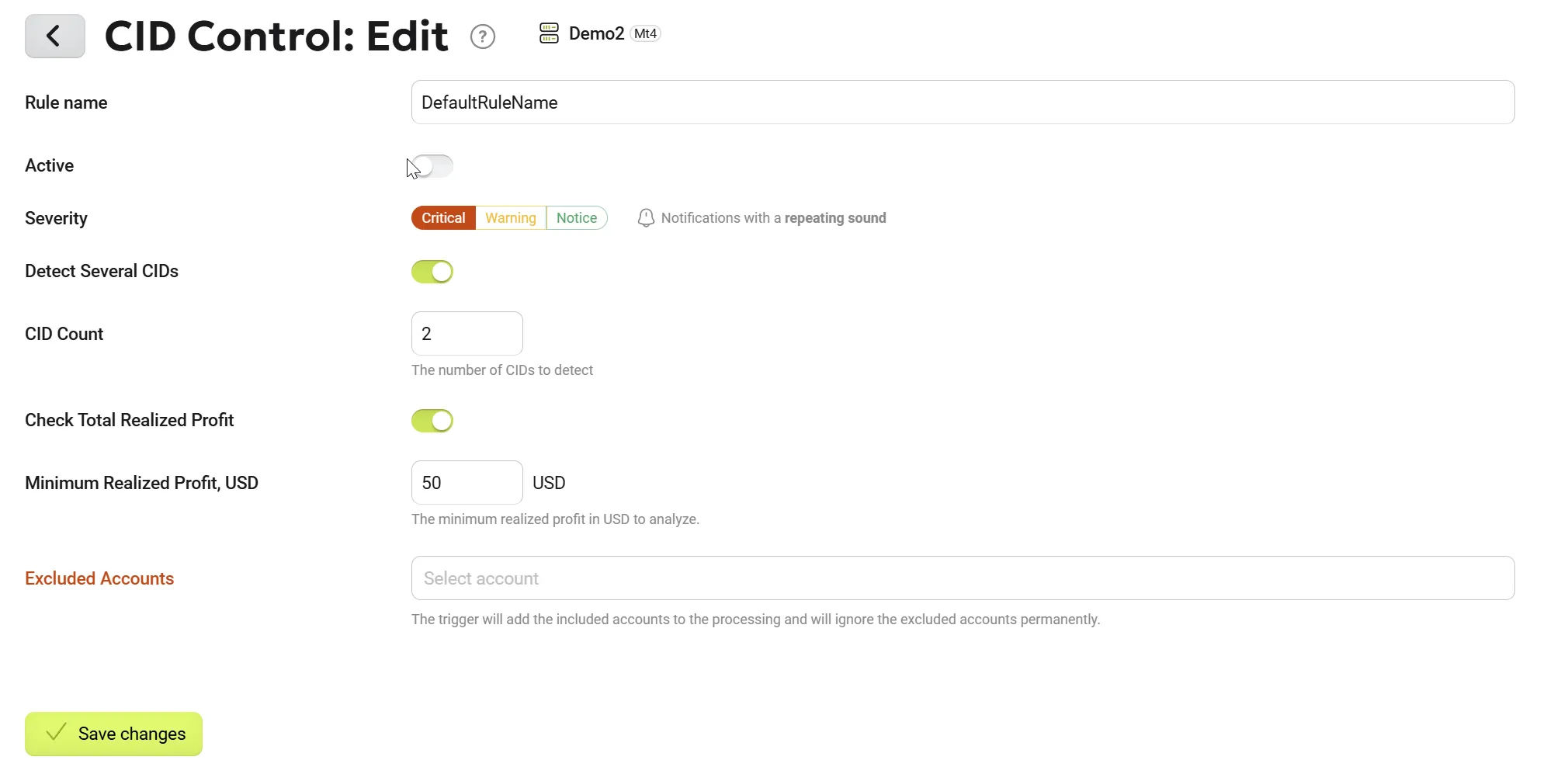Image resolution: width=1568 pixels, height=781 pixels.
Task: Click the Excluded Accounts label
Action: click(99, 578)
